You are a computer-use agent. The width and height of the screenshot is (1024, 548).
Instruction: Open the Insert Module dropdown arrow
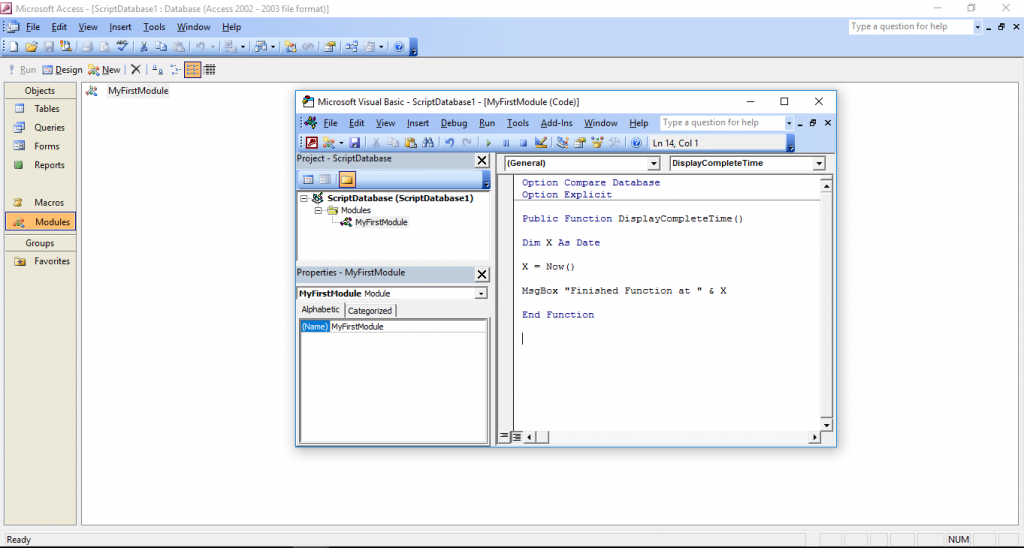pyautogui.click(x=341, y=143)
